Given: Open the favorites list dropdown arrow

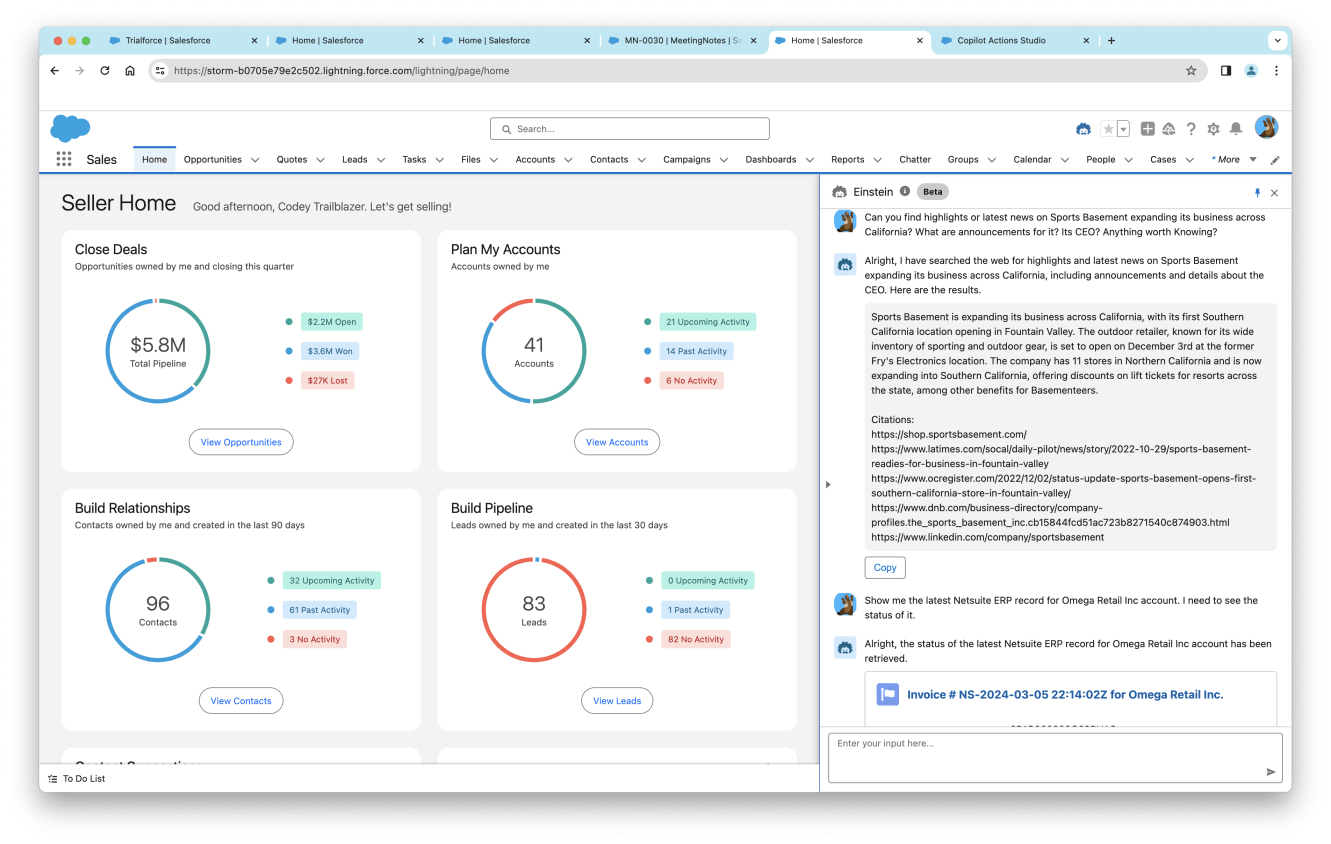Looking at the screenshot, I should [x=1123, y=129].
